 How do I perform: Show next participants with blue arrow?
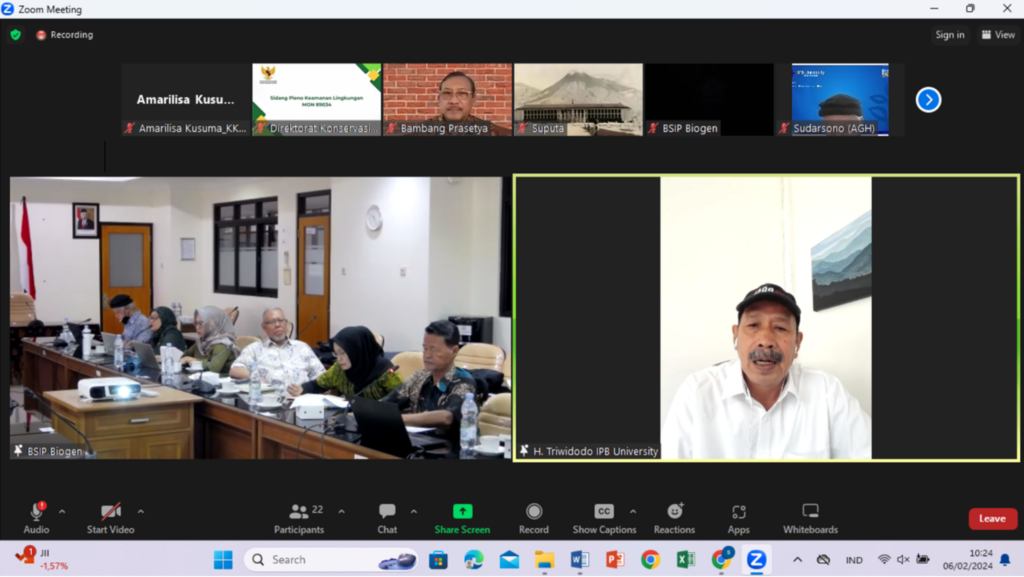tap(928, 100)
